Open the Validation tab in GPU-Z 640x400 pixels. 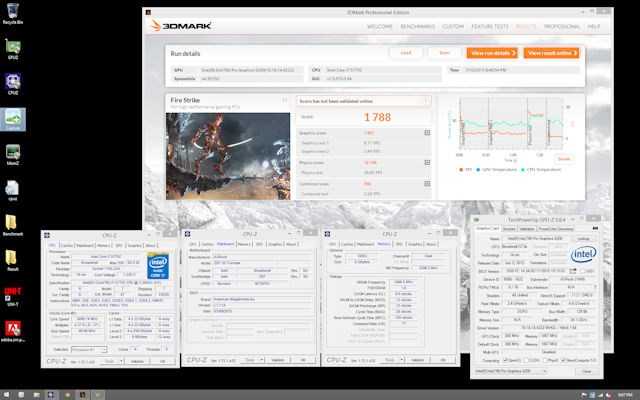527,229
